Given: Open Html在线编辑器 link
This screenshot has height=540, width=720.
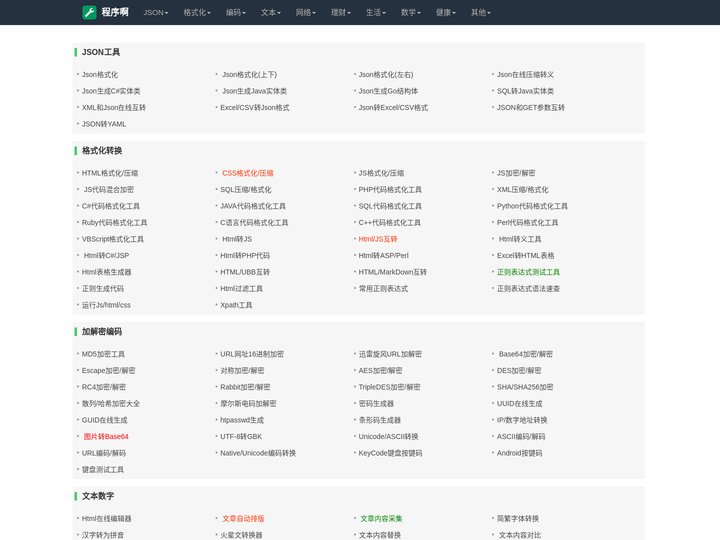Looking at the screenshot, I should pos(107,518).
